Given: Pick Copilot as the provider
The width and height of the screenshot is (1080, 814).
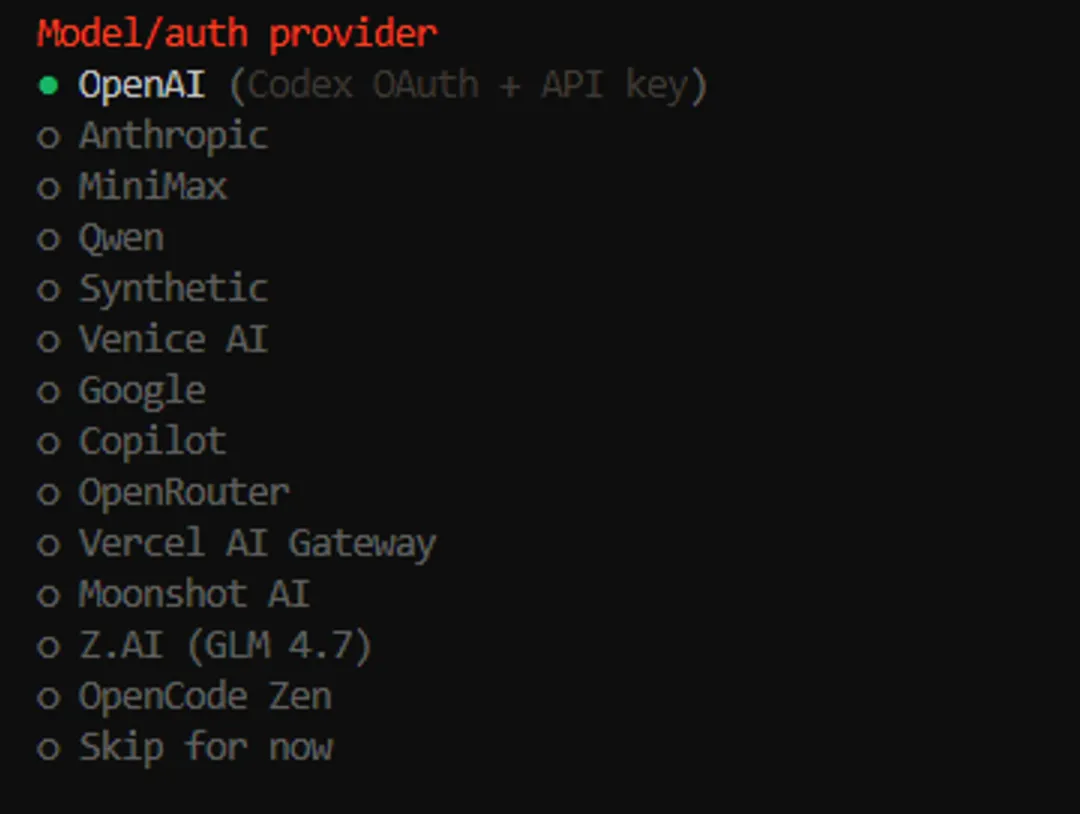Looking at the screenshot, I should tap(152, 442).
